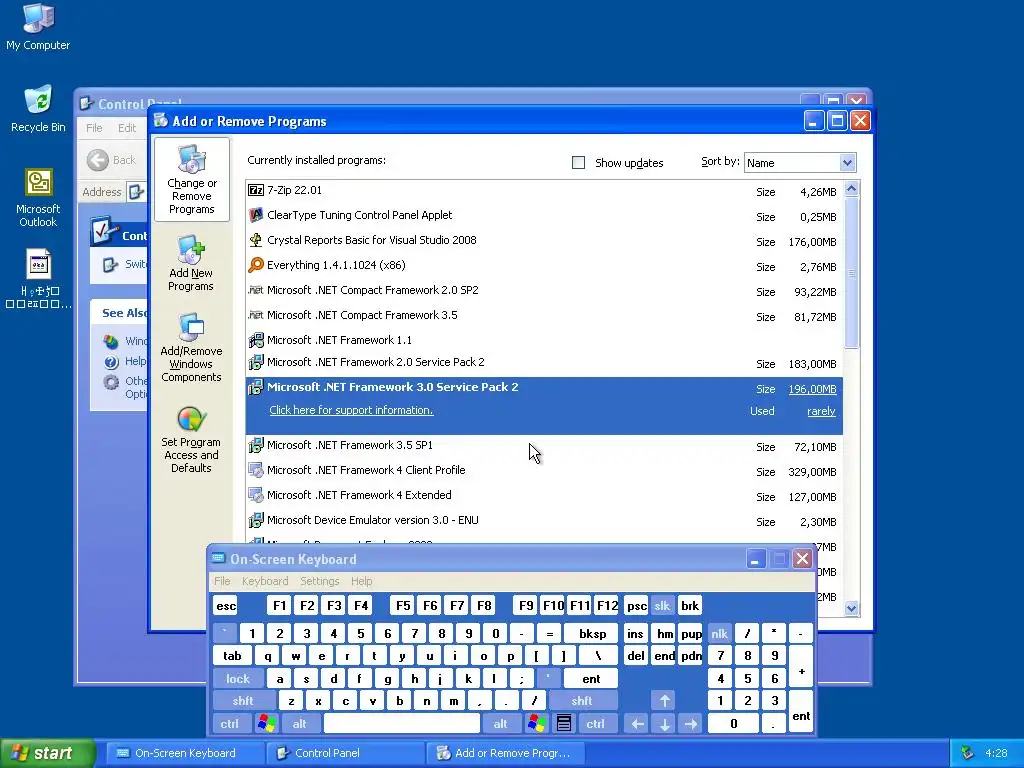The width and height of the screenshot is (1024, 768).
Task: Select the Recycle Bin desktop icon
Action: tap(38, 109)
